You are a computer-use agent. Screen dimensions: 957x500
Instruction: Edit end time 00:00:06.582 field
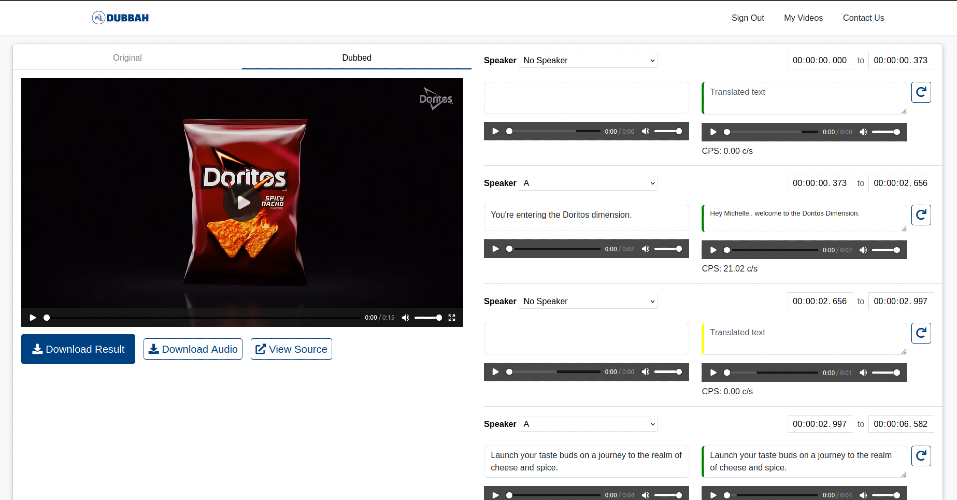coord(901,424)
